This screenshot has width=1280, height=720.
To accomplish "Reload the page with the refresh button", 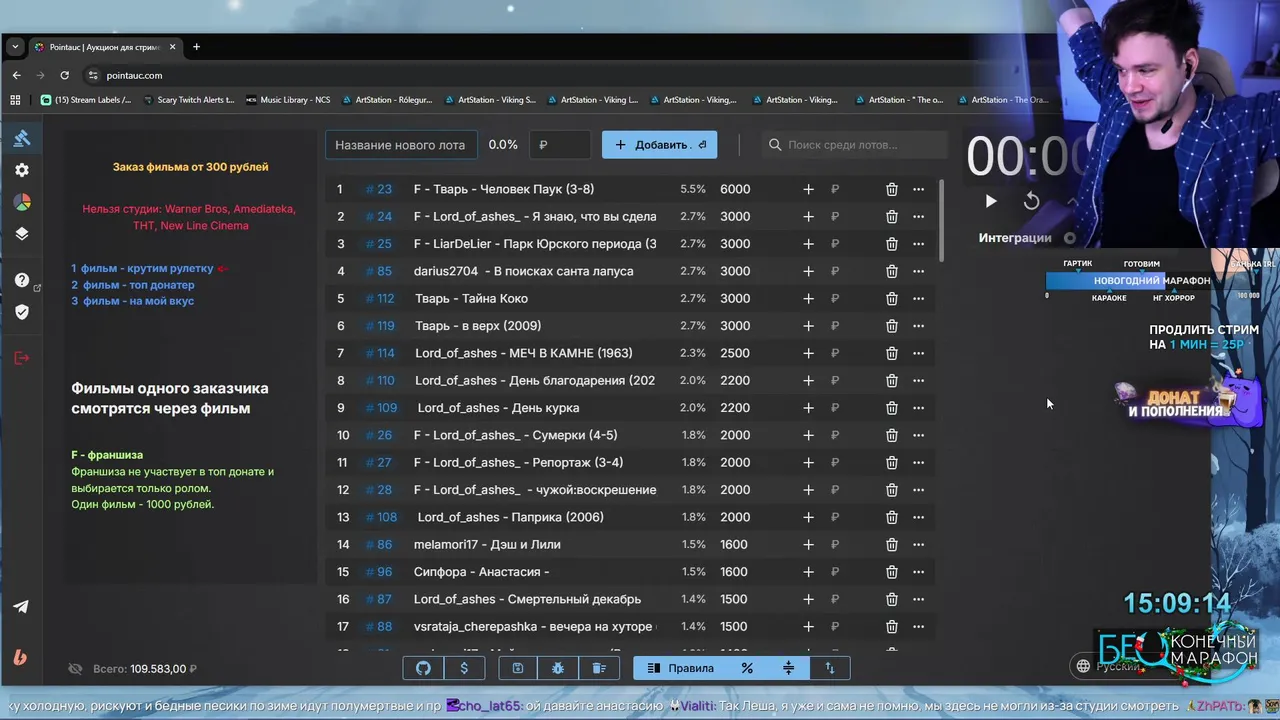I will [x=64, y=75].
